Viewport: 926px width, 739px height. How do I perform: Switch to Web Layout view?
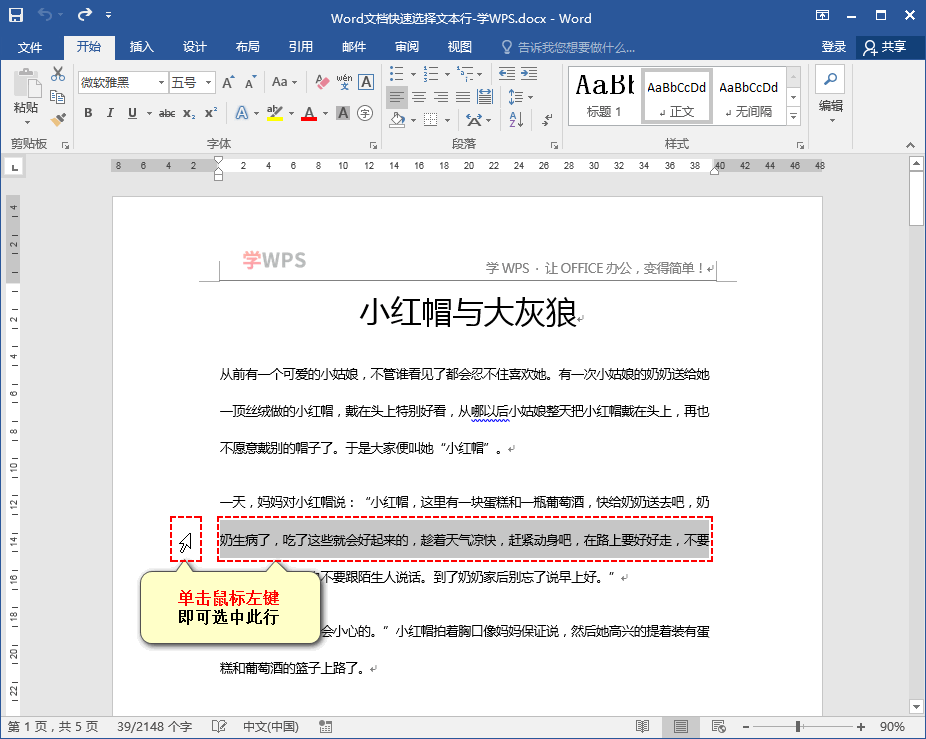click(x=719, y=727)
